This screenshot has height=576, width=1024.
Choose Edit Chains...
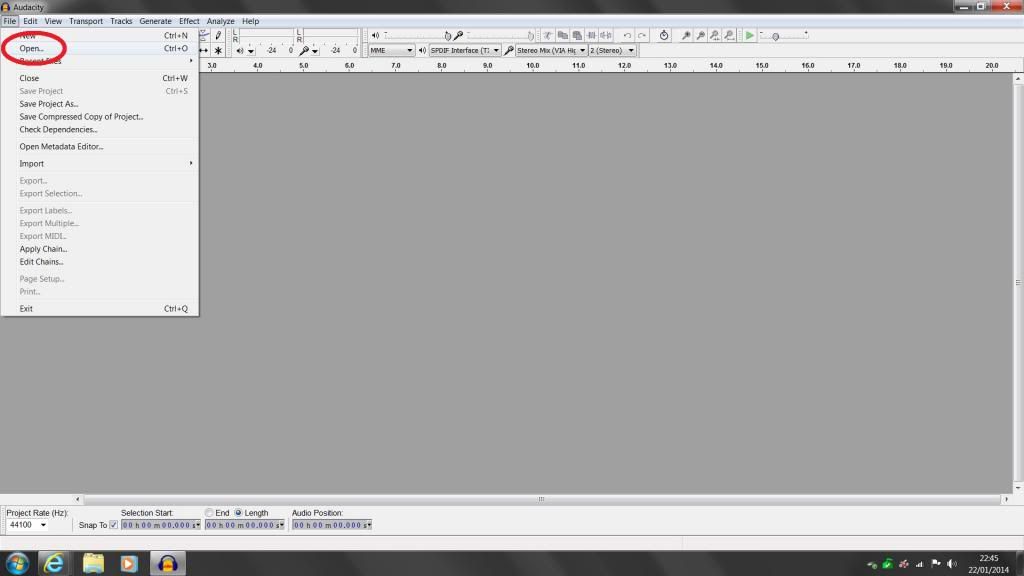tap(99, 261)
